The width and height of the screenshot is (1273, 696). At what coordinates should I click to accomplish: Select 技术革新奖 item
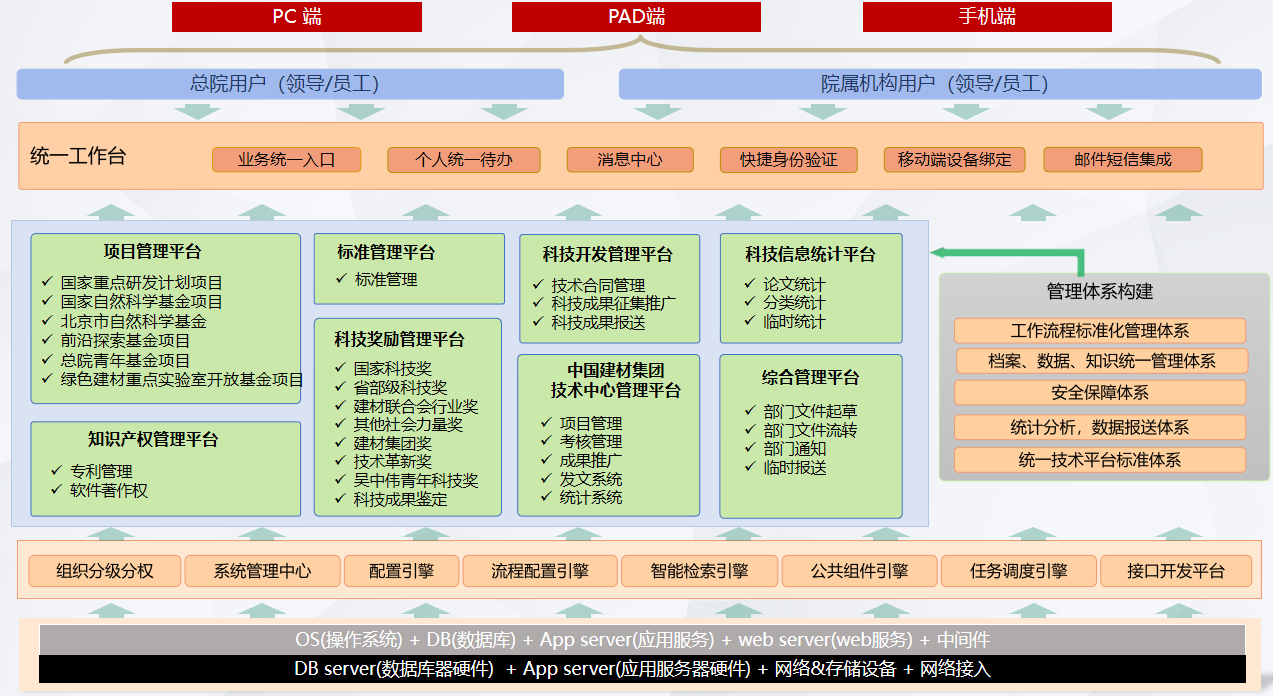[393, 461]
